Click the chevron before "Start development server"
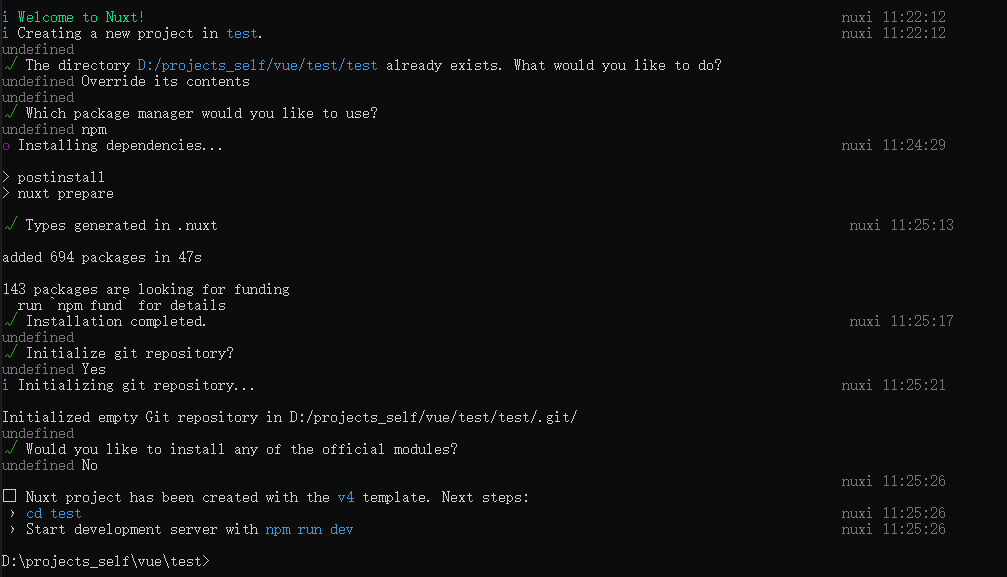The image size is (1007, 577). tap(12, 530)
